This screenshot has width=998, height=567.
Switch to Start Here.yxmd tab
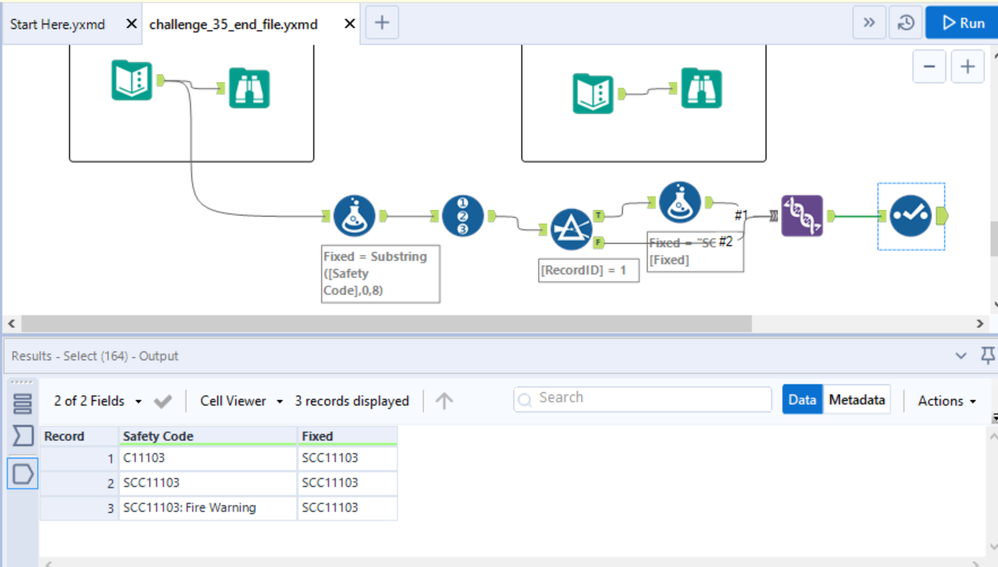point(58,23)
